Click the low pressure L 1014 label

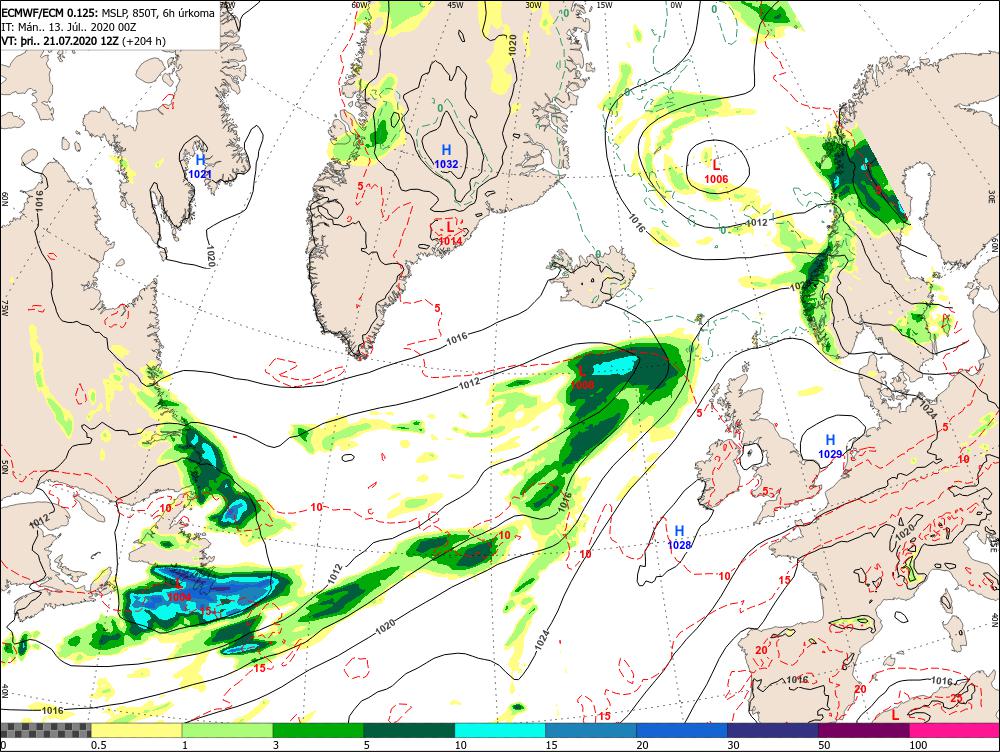click(450, 233)
